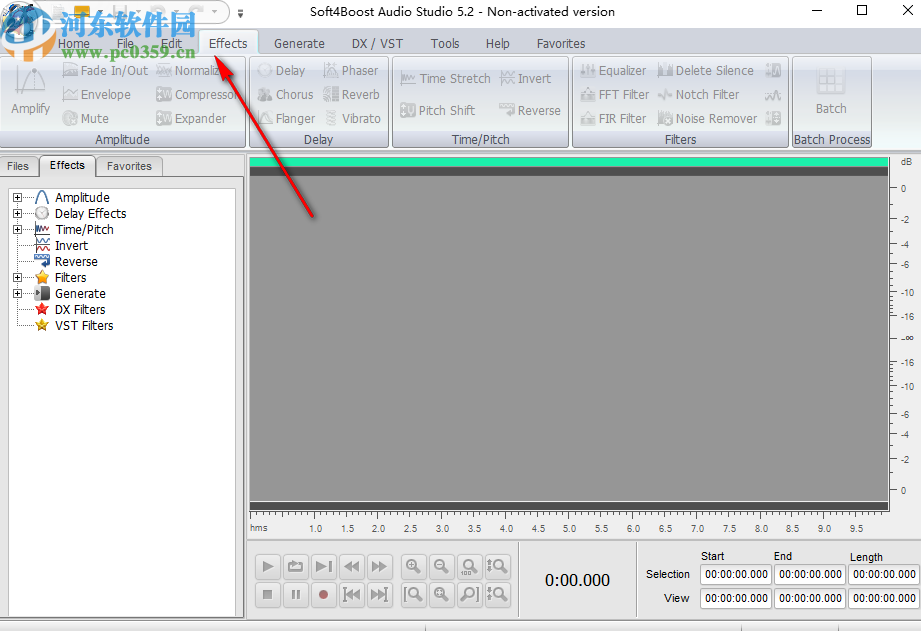Viewport: 921px width, 631px height.
Task: Expand the Generate tree node
Action: click(x=18, y=293)
